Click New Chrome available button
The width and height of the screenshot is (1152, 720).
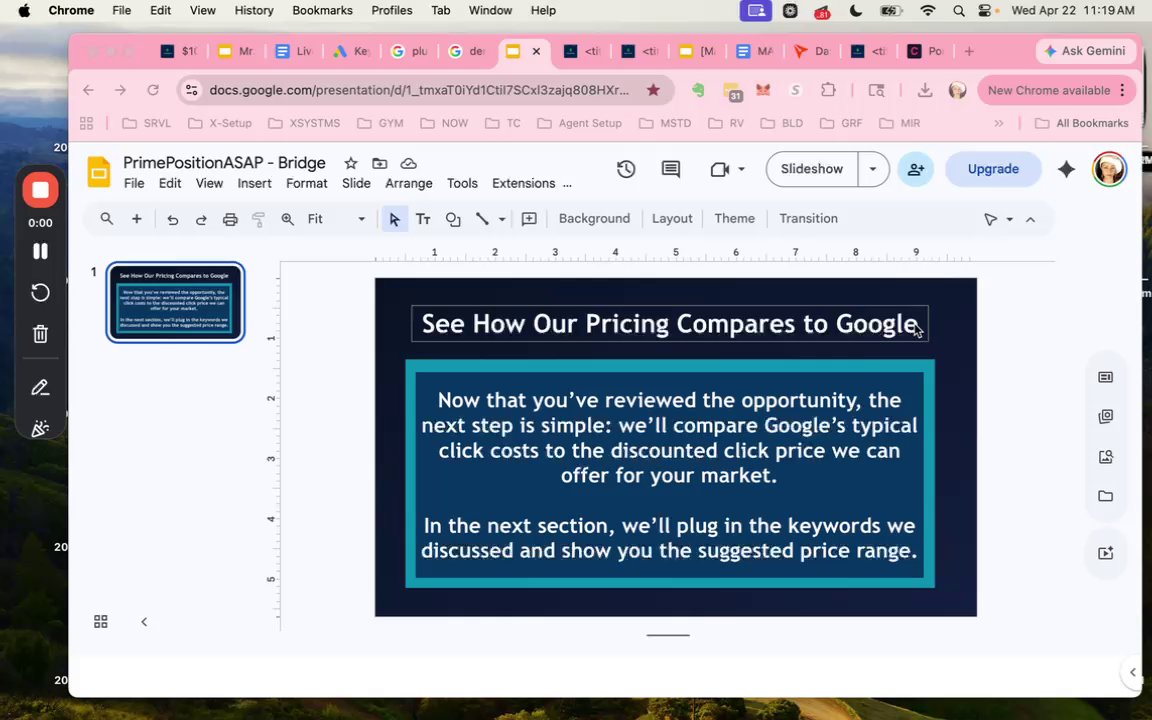(x=1055, y=90)
